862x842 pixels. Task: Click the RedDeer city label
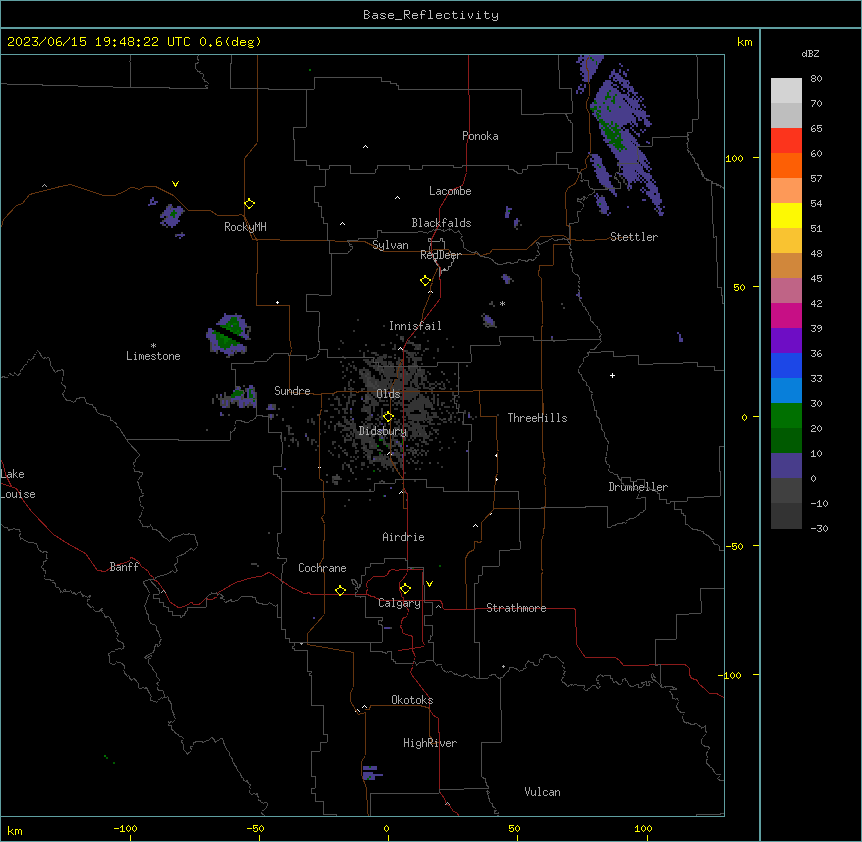[440, 255]
